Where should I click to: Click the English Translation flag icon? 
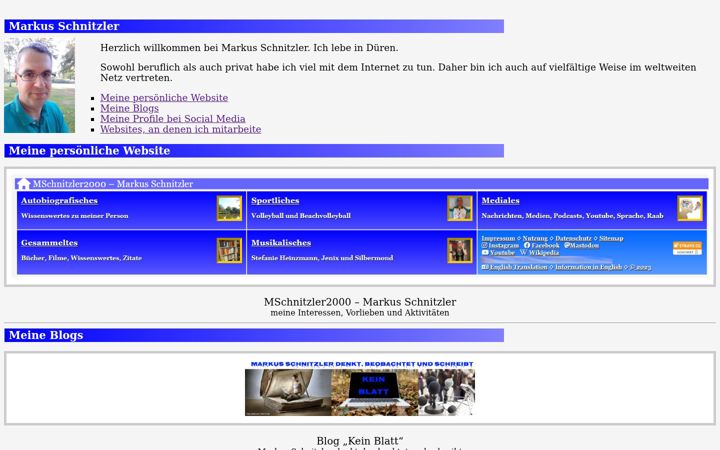coord(485,267)
